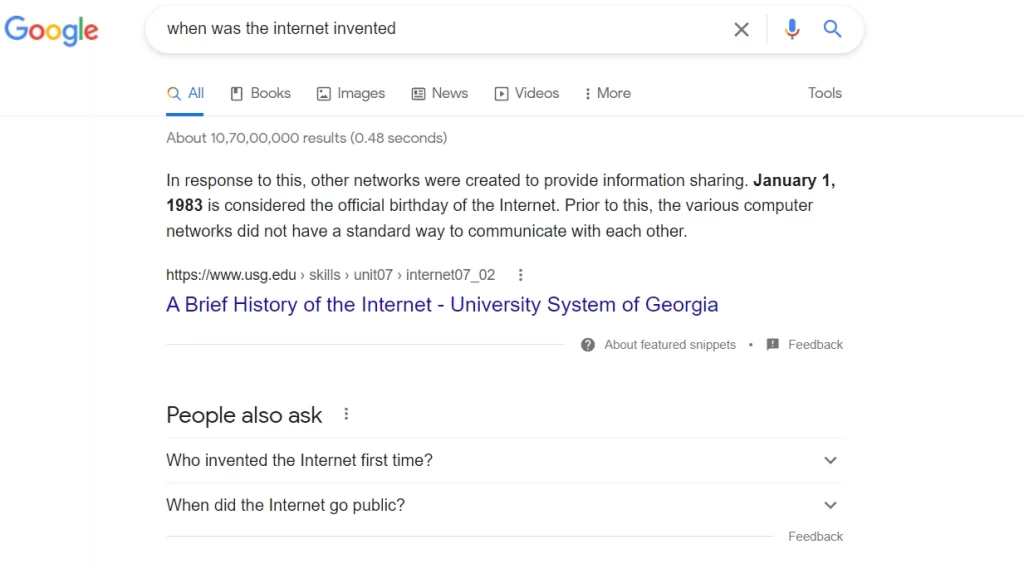Switch to the Books tab

click(261, 93)
